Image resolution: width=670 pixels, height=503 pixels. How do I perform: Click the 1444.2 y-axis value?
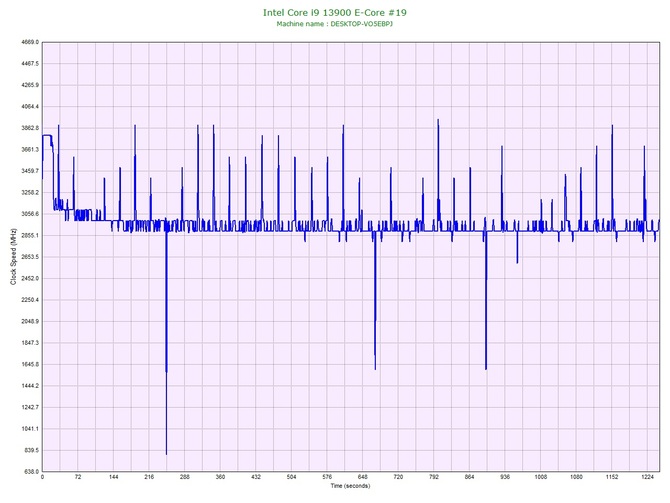coord(30,385)
